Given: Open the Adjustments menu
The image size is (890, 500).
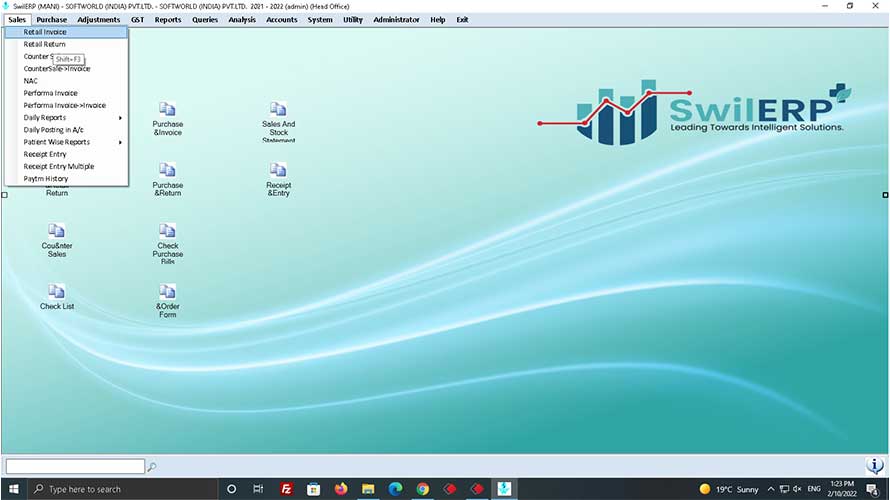Looking at the screenshot, I should click(99, 19).
